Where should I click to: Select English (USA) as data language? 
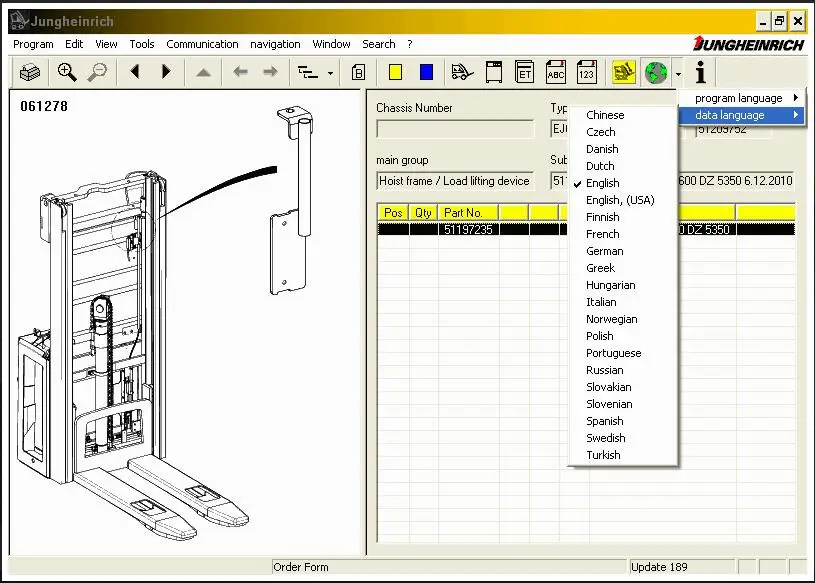(x=620, y=200)
